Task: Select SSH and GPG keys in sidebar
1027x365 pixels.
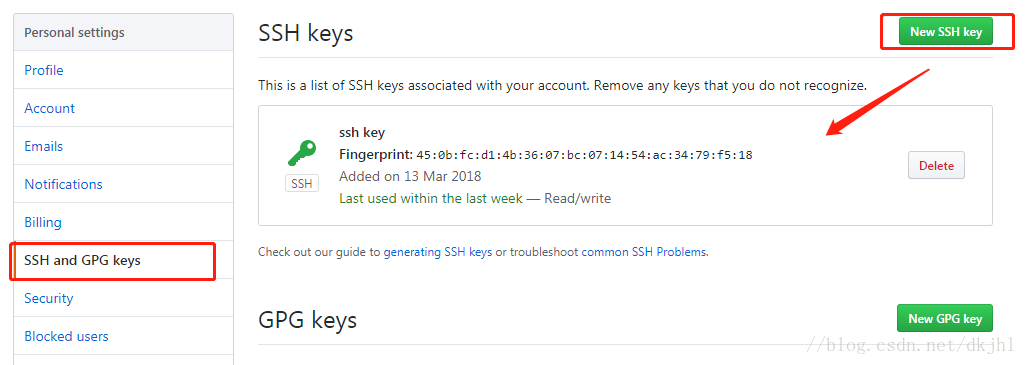Action: pyautogui.click(x=83, y=260)
